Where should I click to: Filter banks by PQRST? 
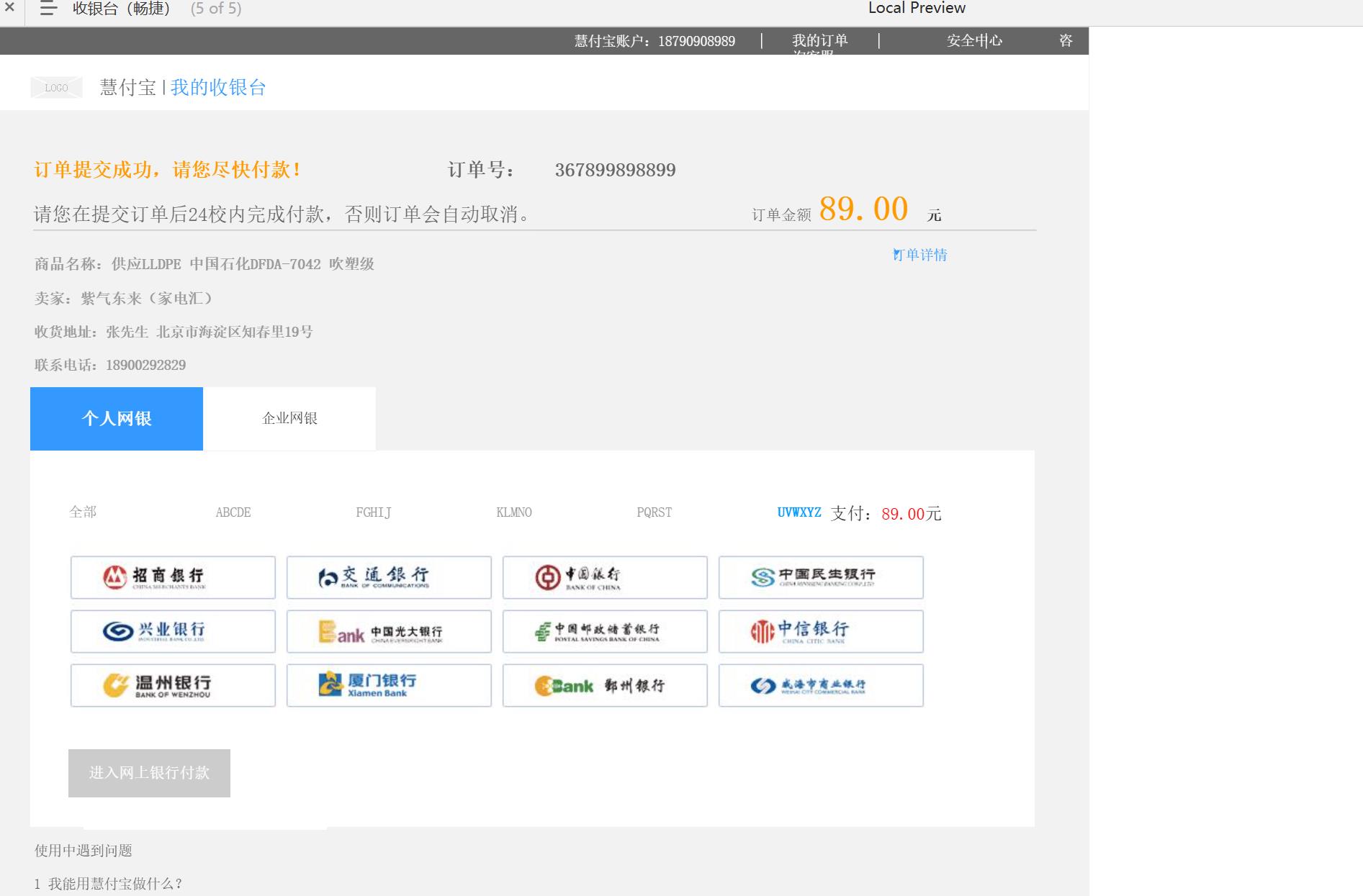pos(654,512)
